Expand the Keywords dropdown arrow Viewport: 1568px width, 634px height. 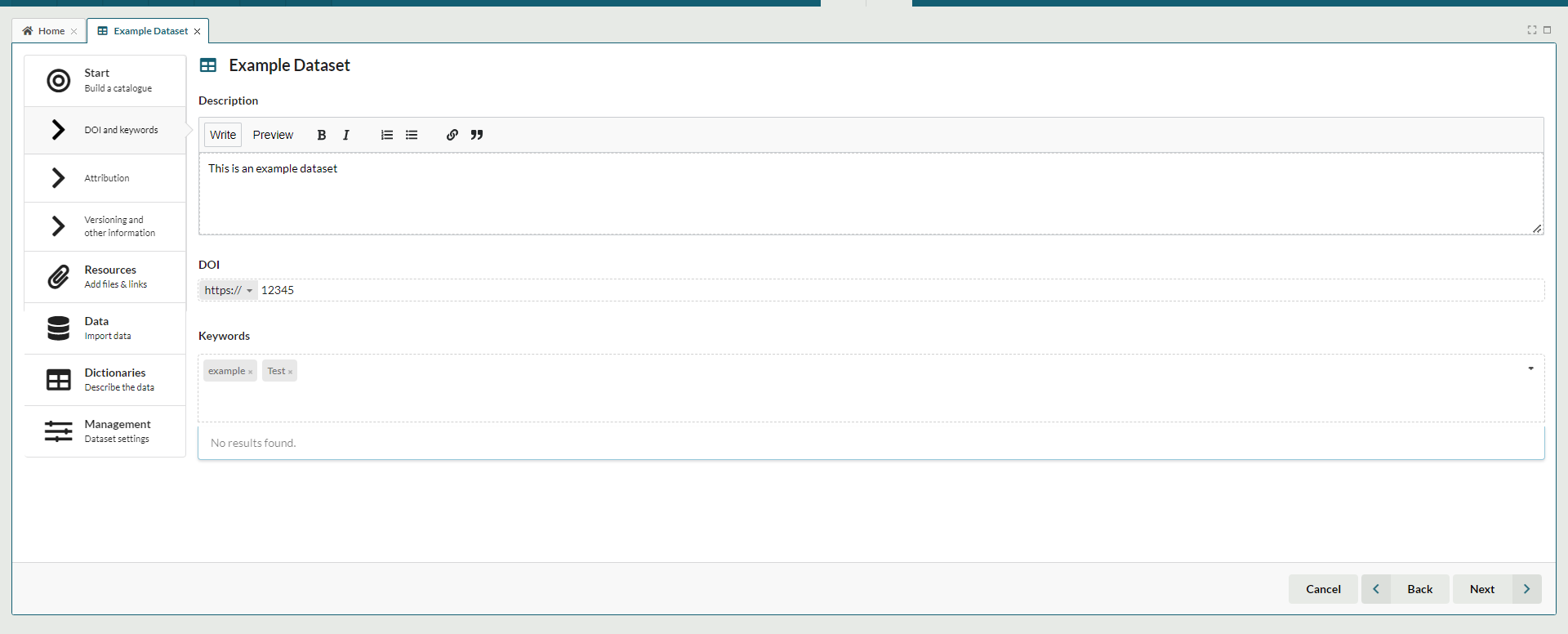(x=1530, y=368)
